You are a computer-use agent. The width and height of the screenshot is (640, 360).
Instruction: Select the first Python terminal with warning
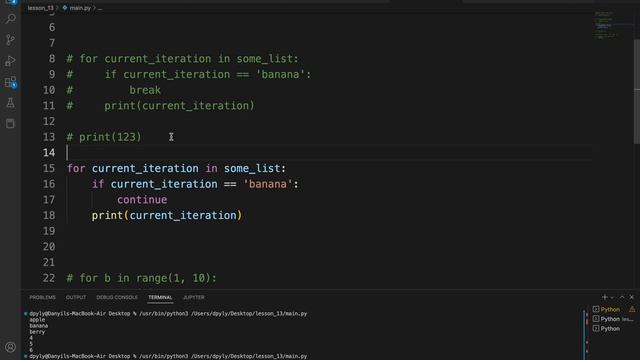point(610,309)
